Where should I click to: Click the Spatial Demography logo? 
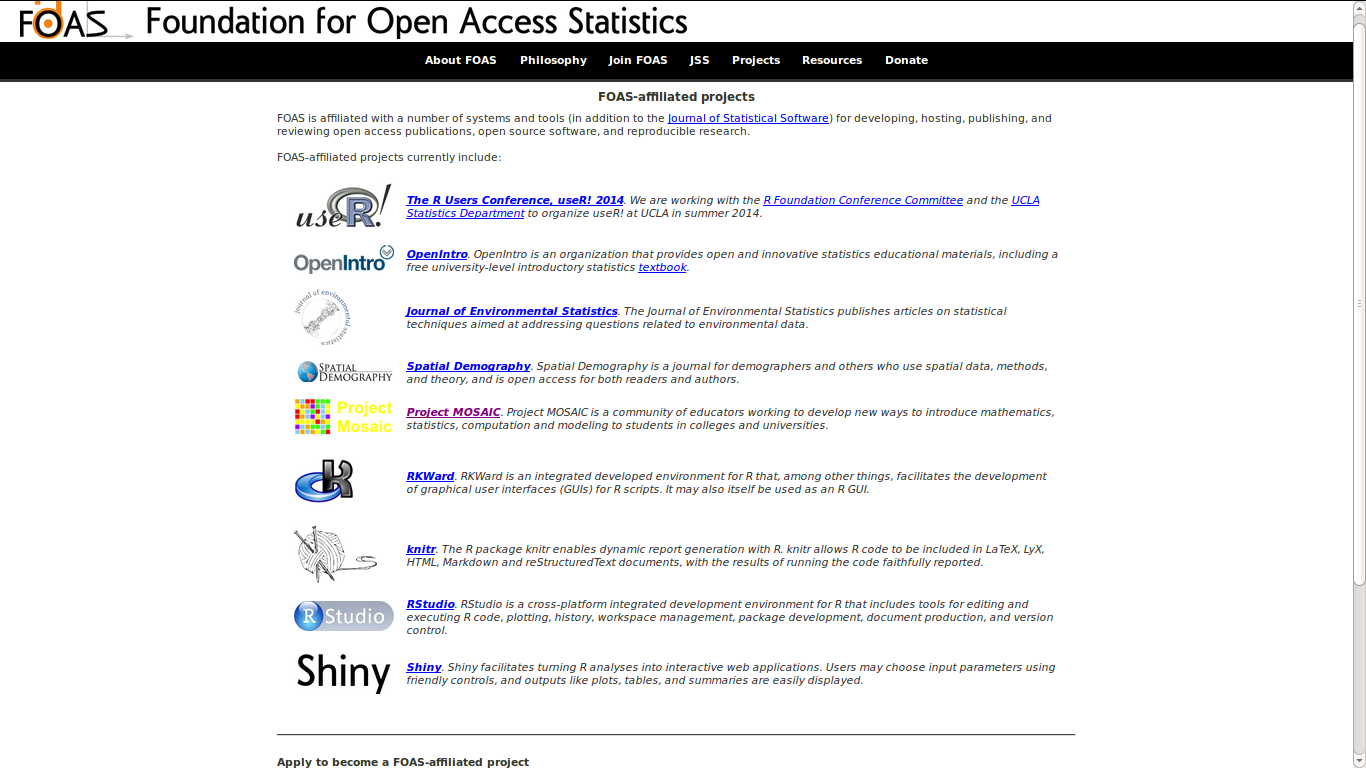coord(344,372)
